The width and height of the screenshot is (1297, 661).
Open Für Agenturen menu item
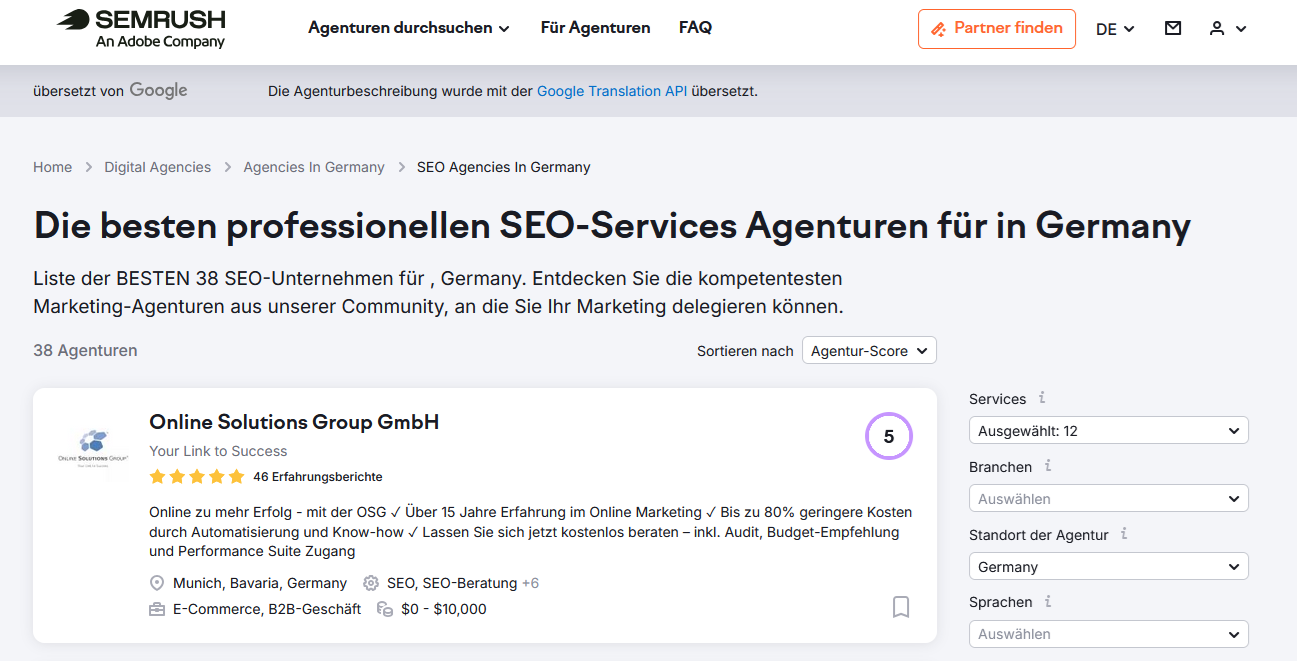pyautogui.click(x=596, y=28)
